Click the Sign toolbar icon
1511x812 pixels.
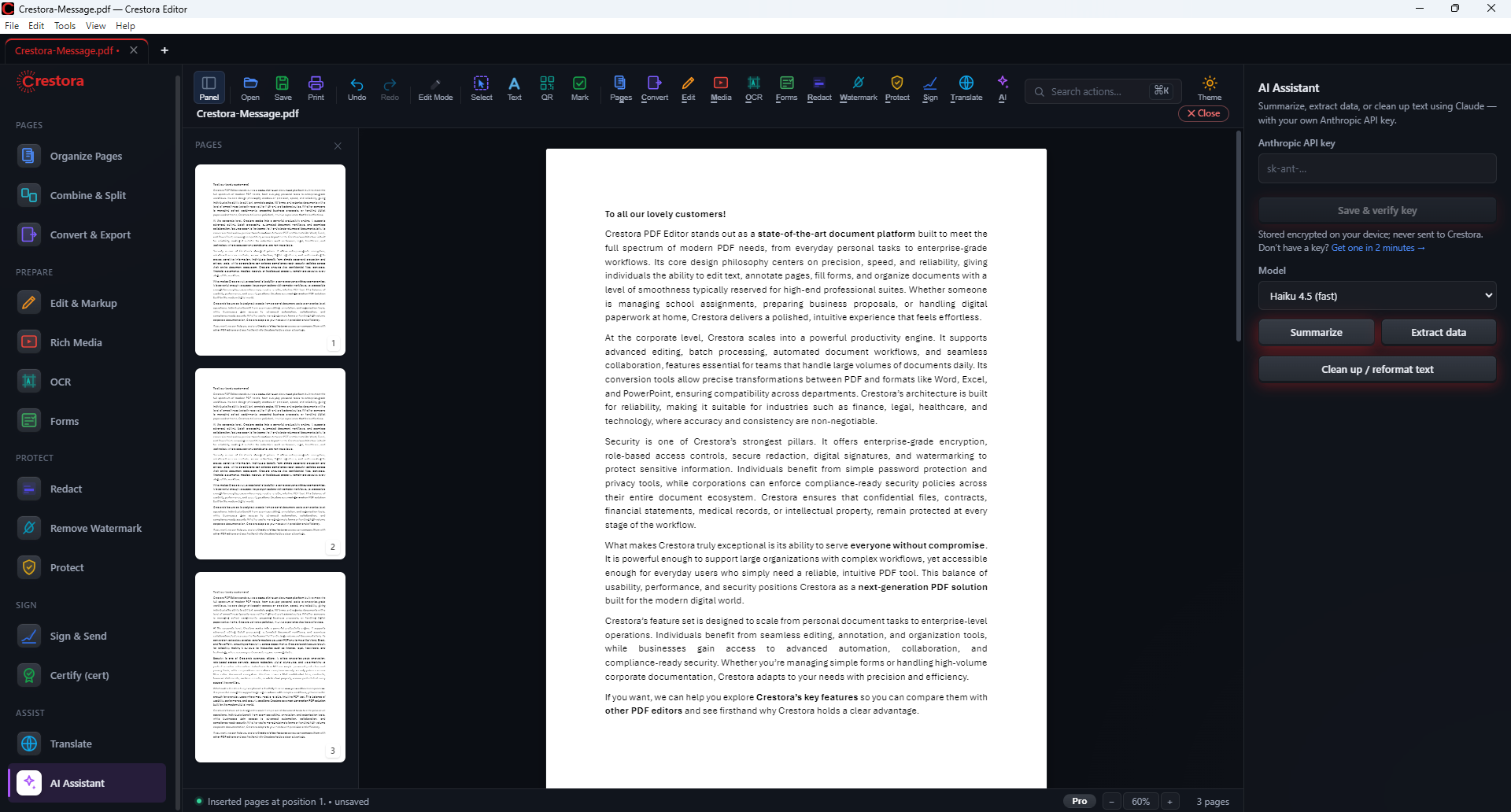(x=930, y=88)
